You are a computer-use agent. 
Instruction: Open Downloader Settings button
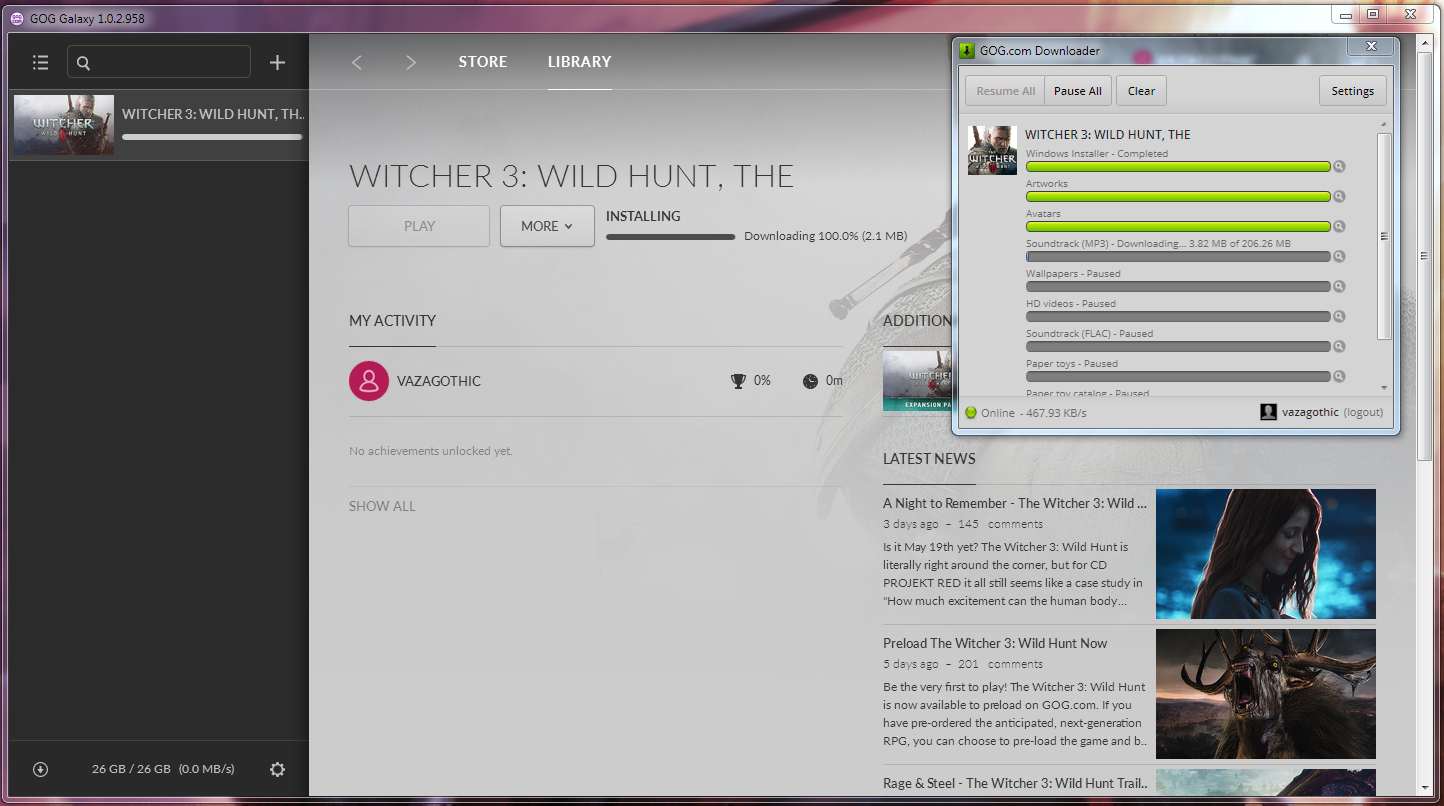pos(1352,91)
